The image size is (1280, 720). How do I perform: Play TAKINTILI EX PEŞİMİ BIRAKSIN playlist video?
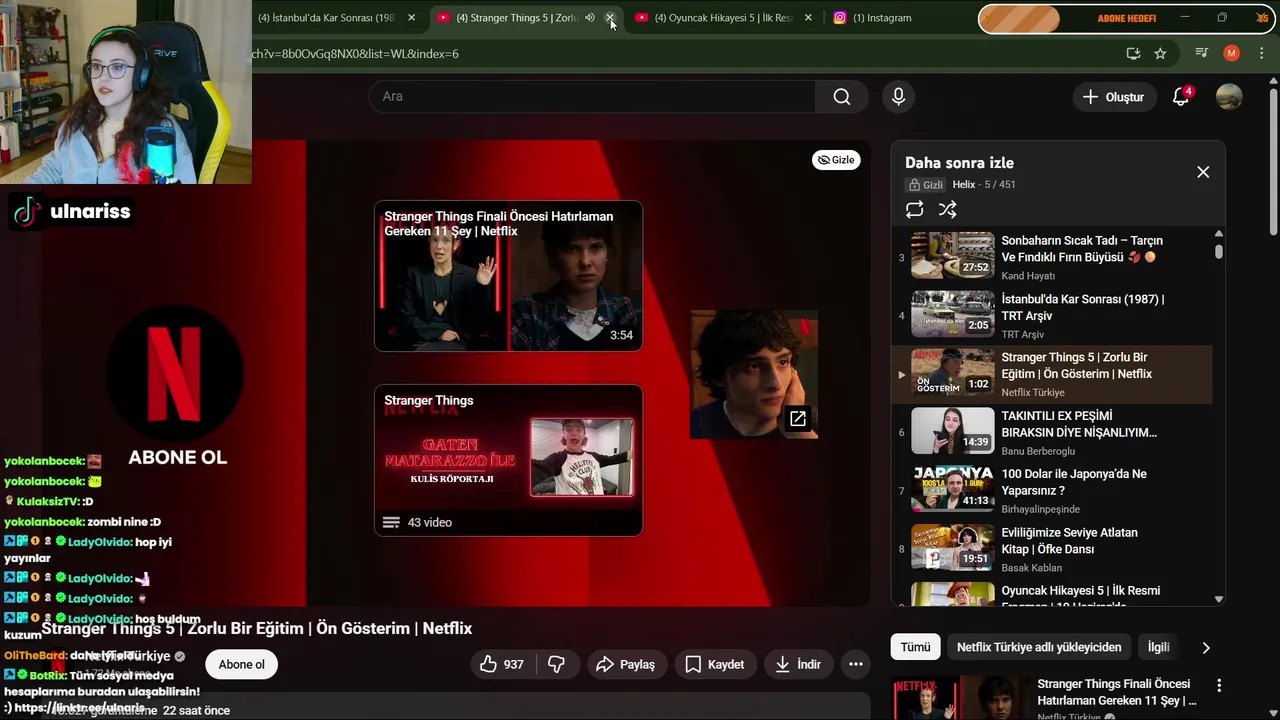pos(1051,432)
